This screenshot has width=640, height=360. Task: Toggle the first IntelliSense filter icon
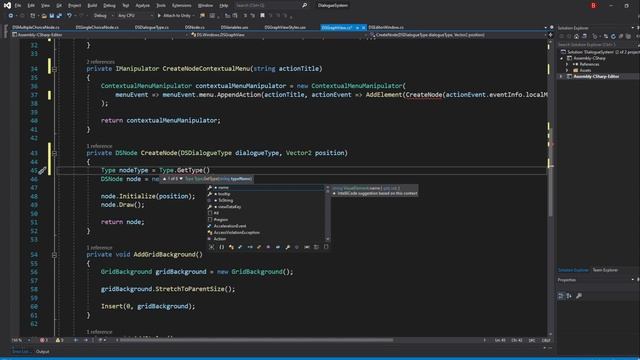pos(211,247)
